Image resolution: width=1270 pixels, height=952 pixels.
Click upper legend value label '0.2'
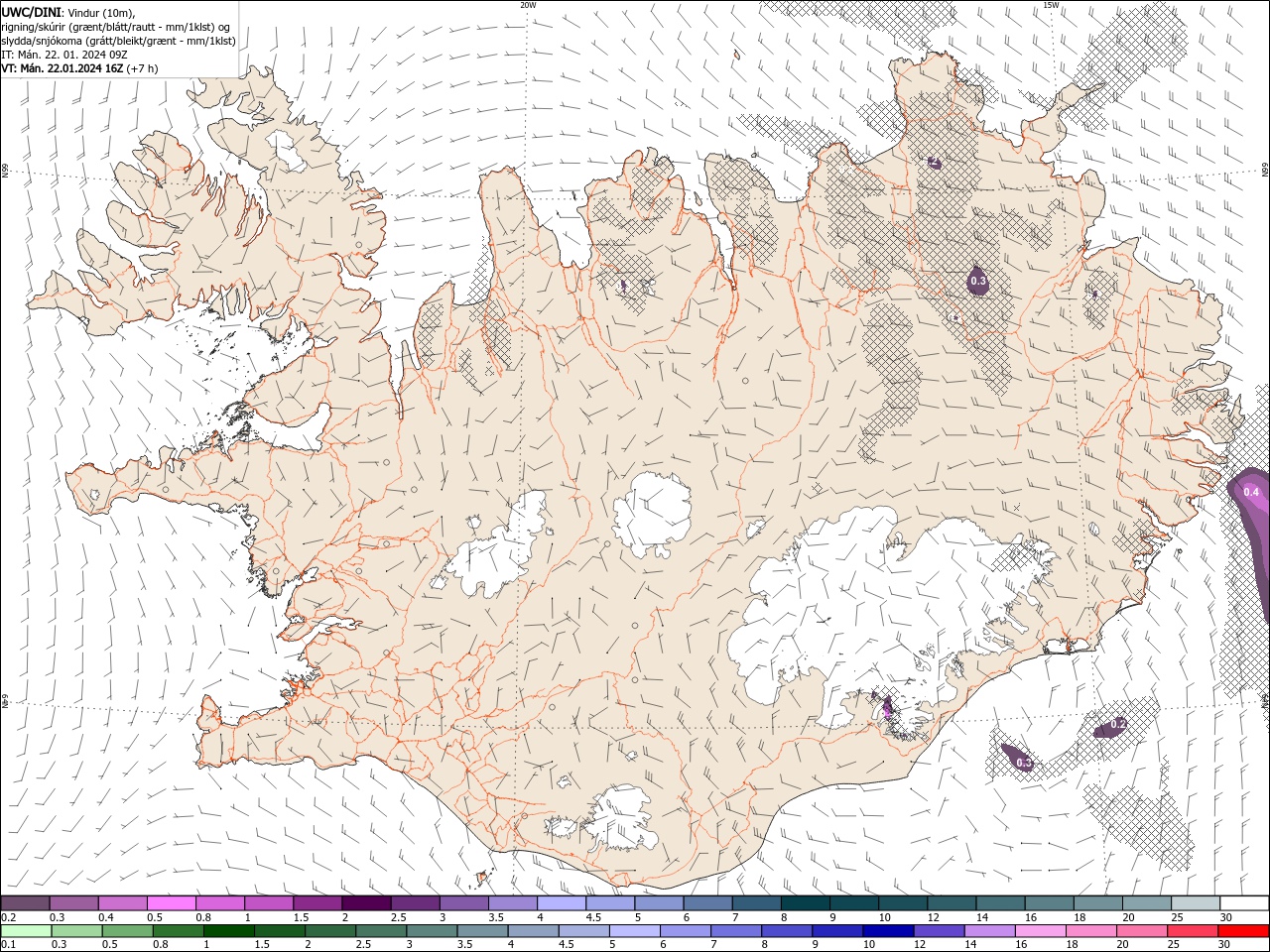(x=8, y=917)
